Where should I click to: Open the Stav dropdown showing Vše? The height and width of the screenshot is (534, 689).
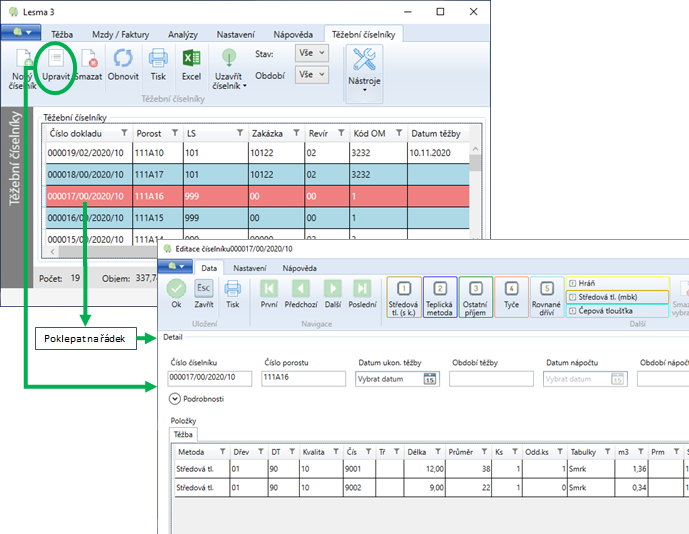tap(311, 52)
